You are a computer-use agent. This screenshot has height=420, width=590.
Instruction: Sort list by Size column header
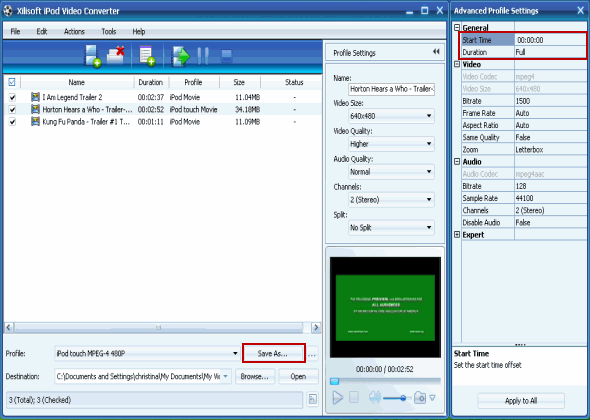pyautogui.click(x=239, y=82)
